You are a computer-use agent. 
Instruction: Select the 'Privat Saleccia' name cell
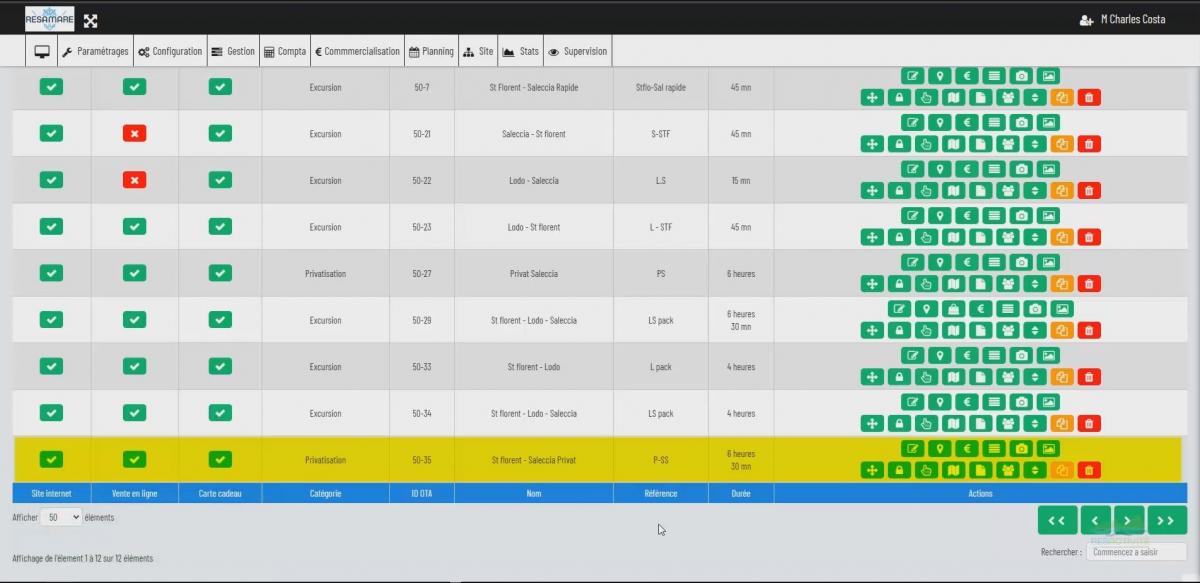pyautogui.click(x=534, y=273)
